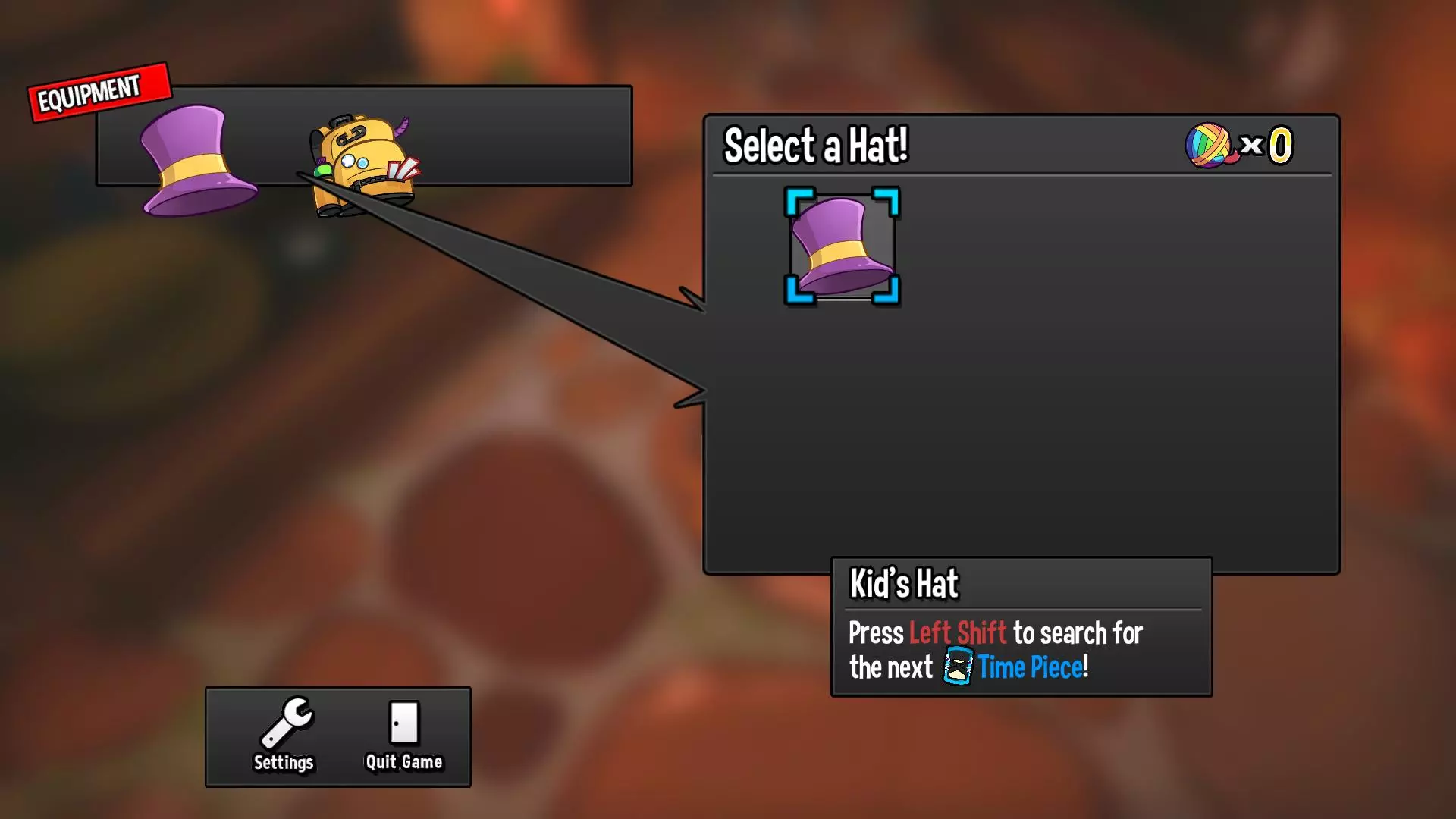This screenshot has width=1456, height=819.
Task: Click the hourglass Time Piece icon
Action: pyautogui.click(x=958, y=667)
